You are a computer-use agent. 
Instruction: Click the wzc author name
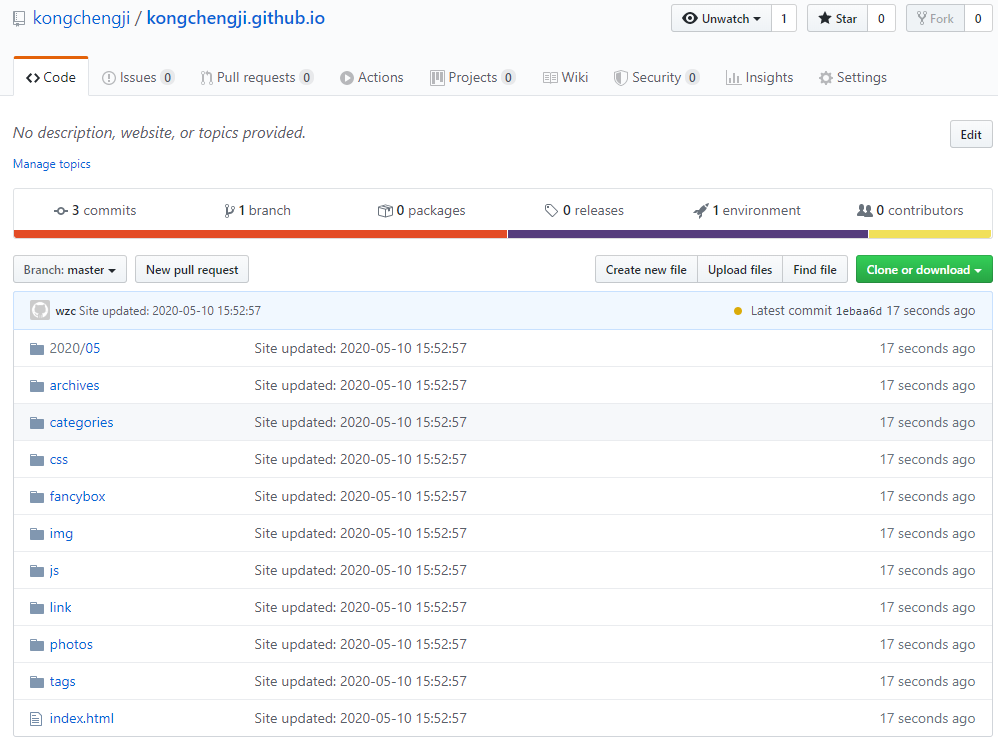coord(66,311)
